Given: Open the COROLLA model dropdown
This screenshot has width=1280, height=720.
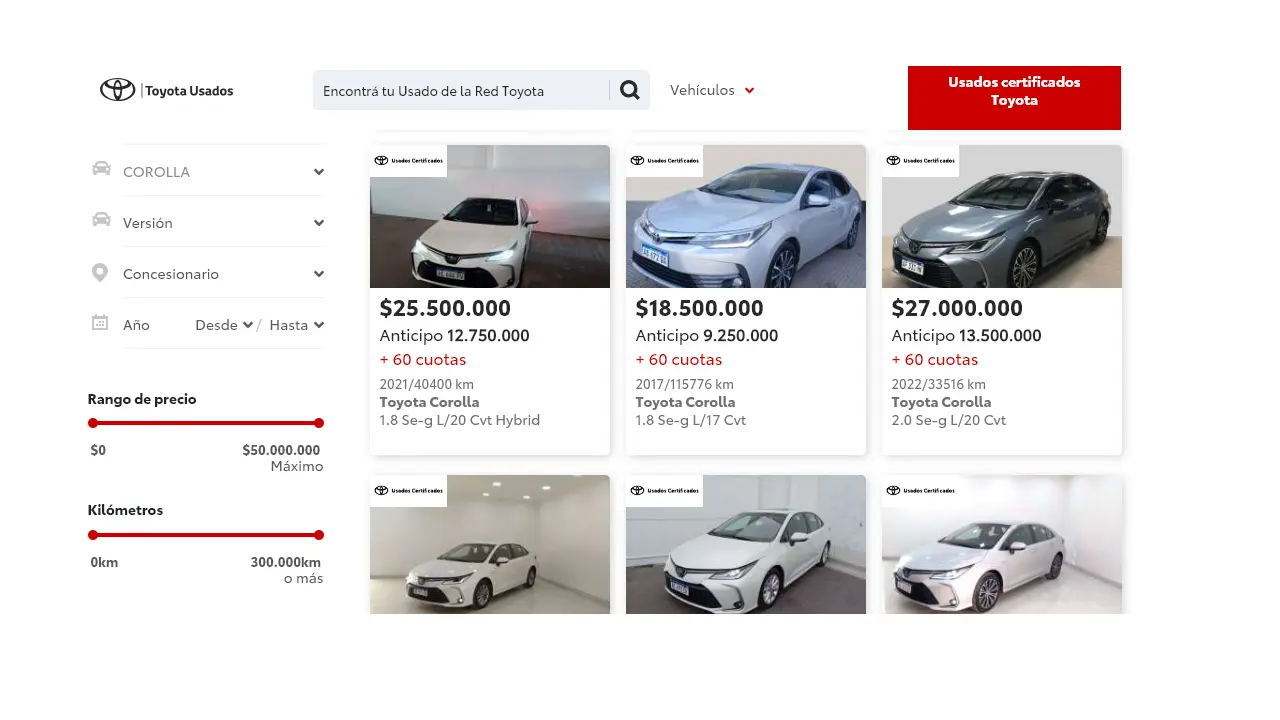Looking at the screenshot, I should tap(224, 171).
